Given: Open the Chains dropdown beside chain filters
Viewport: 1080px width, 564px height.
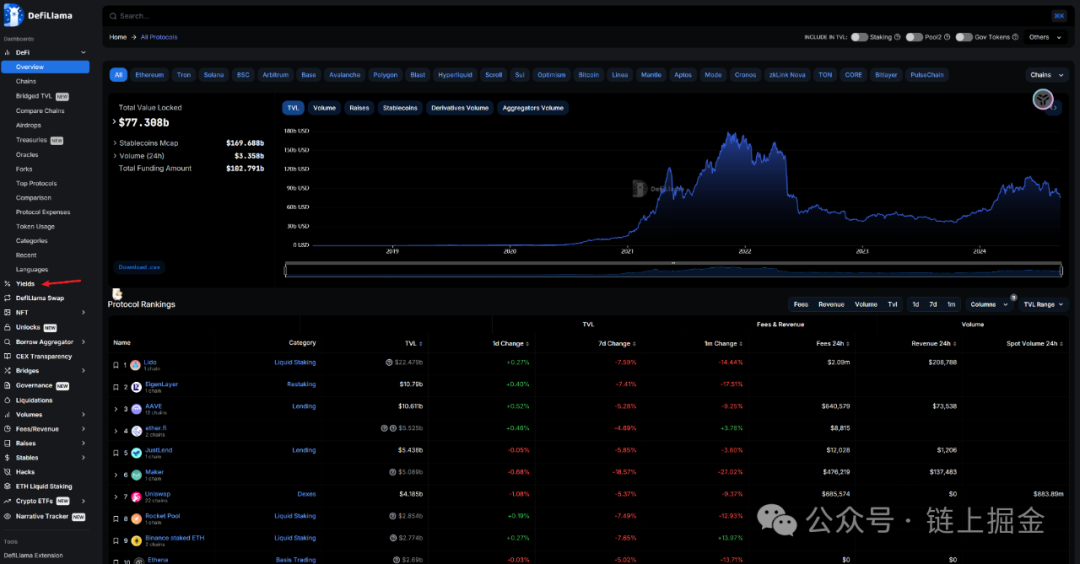Looking at the screenshot, I should pos(1046,74).
